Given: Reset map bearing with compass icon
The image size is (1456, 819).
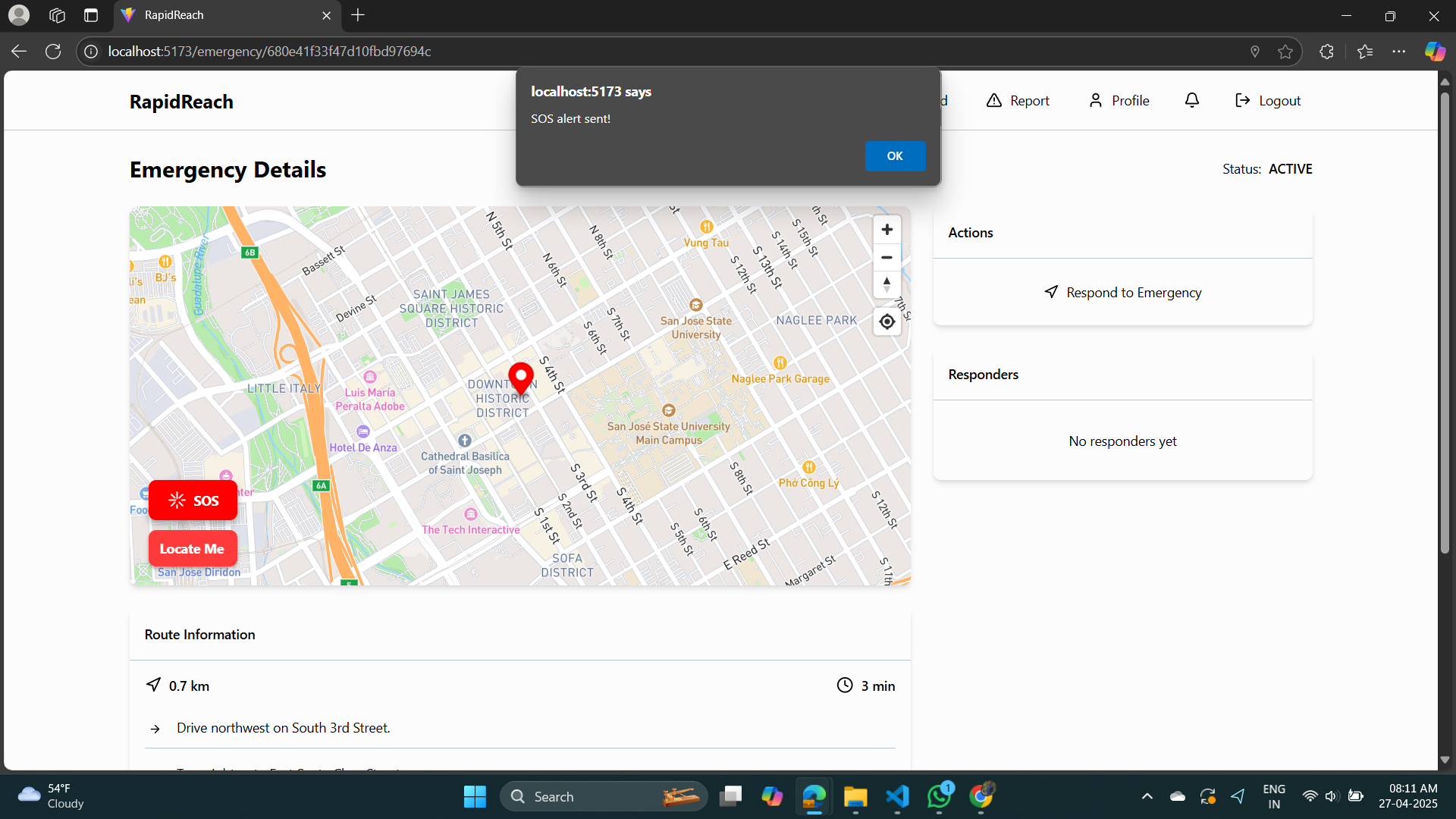Looking at the screenshot, I should click(886, 285).
